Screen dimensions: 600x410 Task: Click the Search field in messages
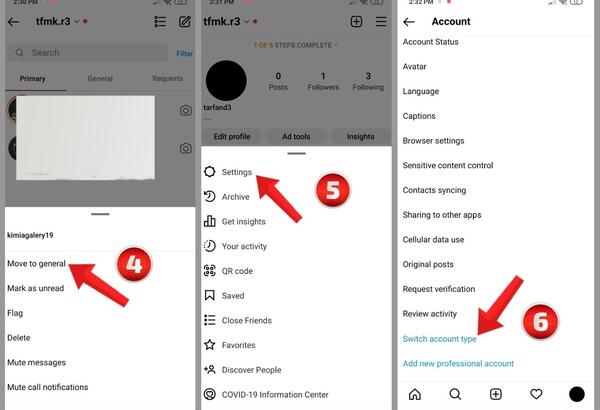coord(88,52)
